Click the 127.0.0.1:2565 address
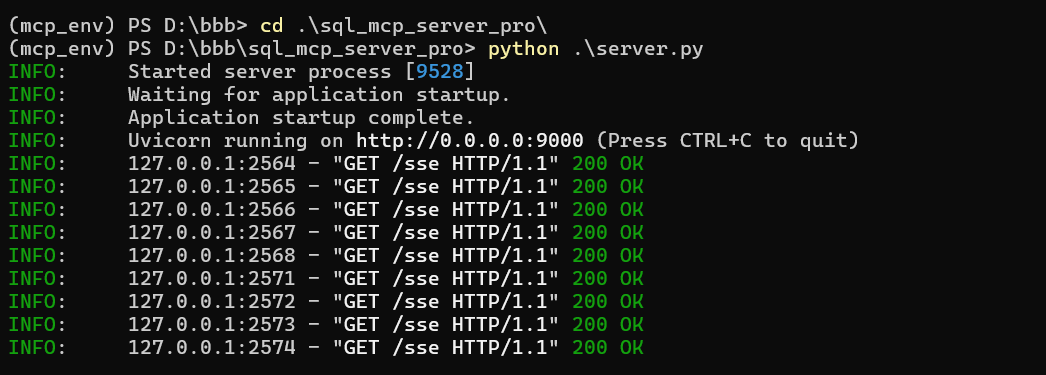This screenshot has height=375, width=1046. pos(211,187)
